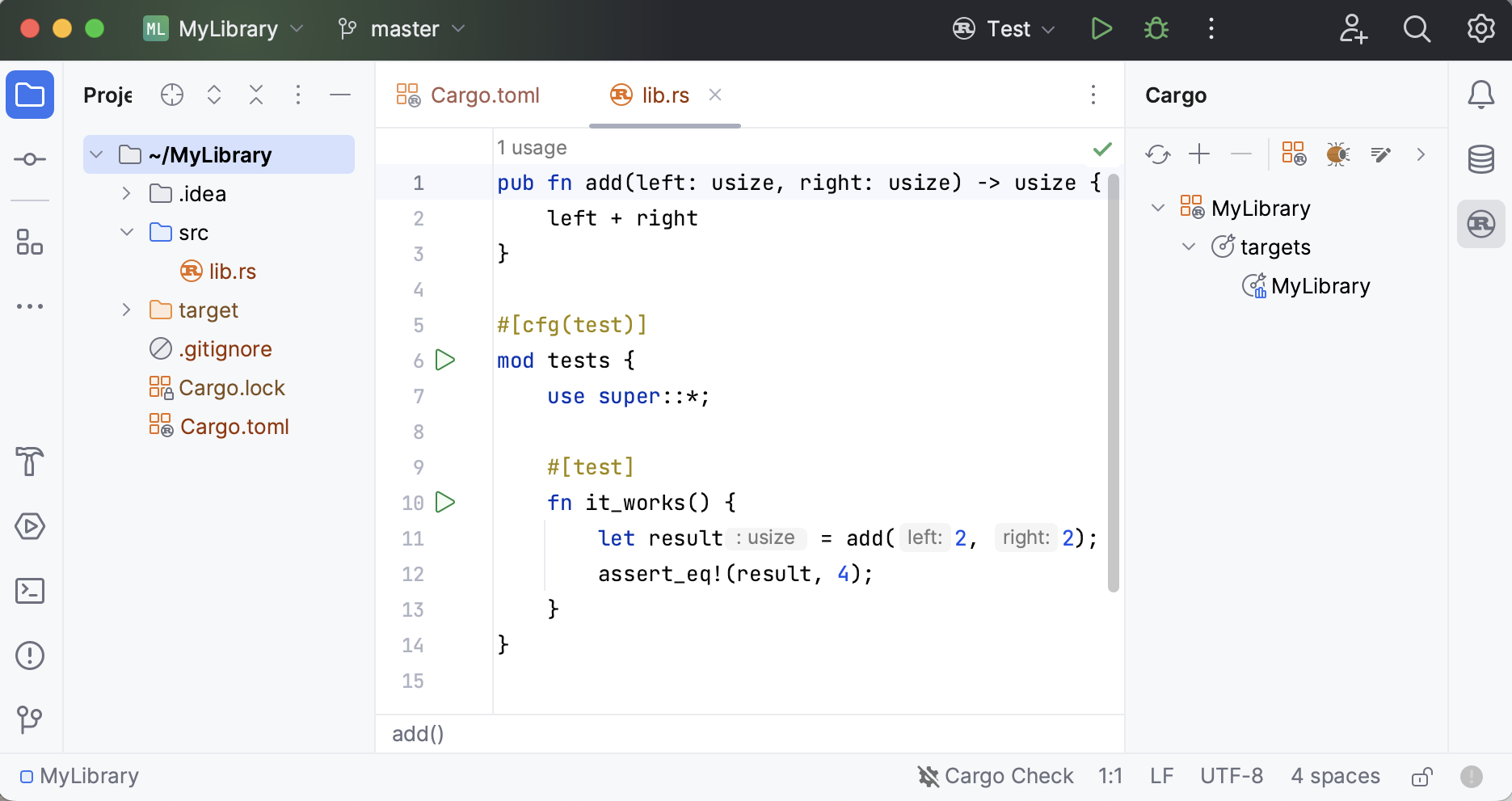Image resolution: width=1512 pixels, height=801 pixels.
Task: Open the Problems tool window
Action: click(30, 656)
